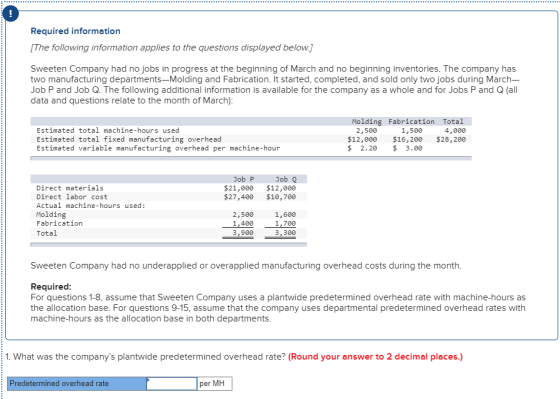This screenshot has height=399, width=560.
Task: Click the bold Required: label
Action: tap(51, 287)
